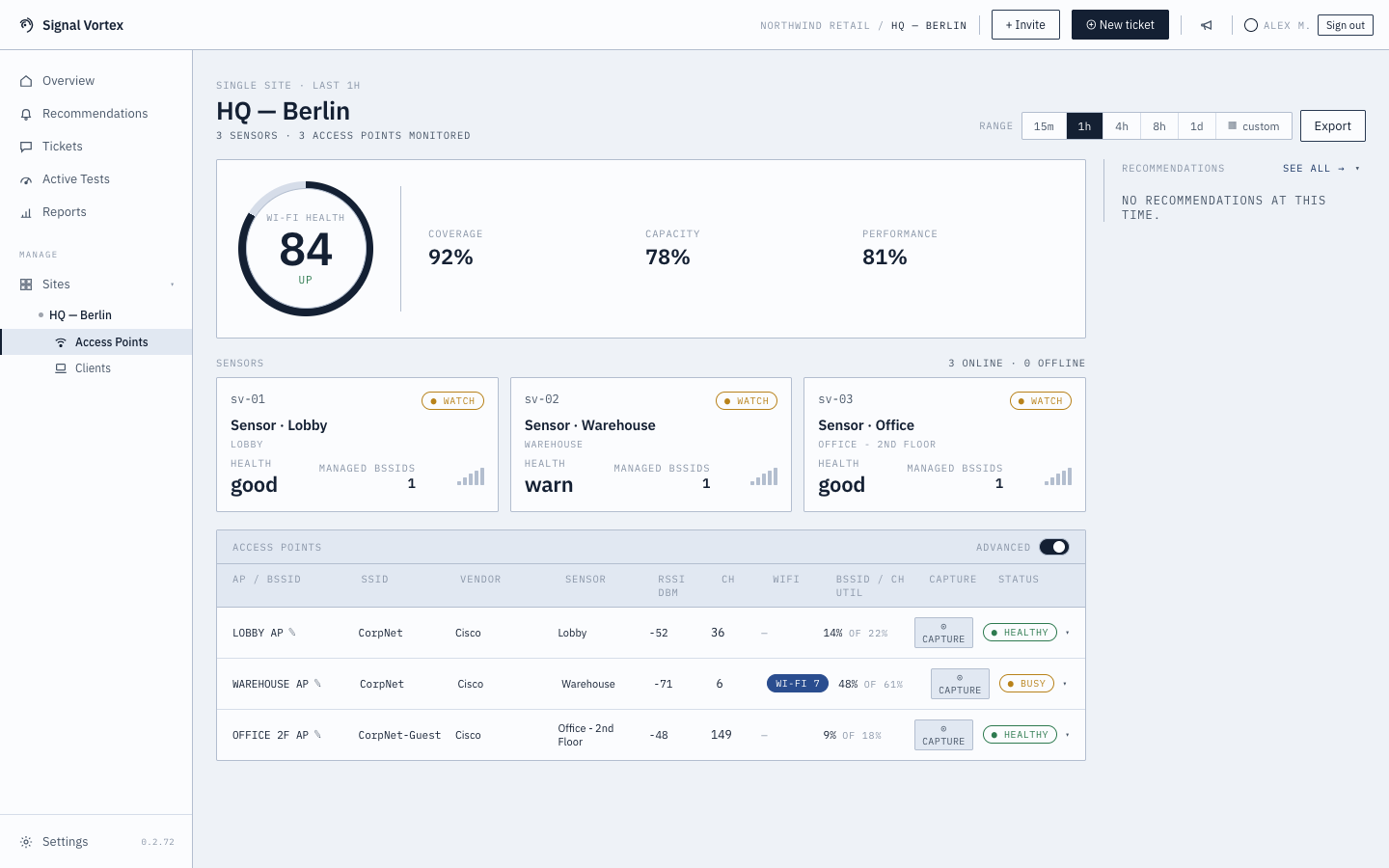Open the See All recommendations link
Viewport: 1389px width, 868px height.
1314,169
